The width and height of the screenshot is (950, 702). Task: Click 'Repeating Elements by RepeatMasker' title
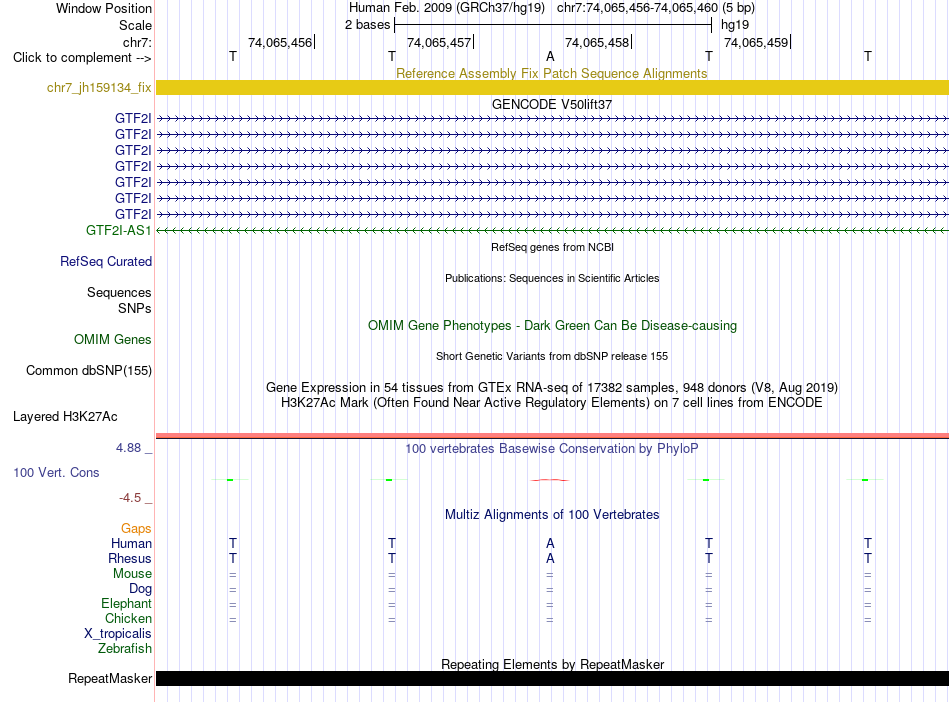click(552, 664)
